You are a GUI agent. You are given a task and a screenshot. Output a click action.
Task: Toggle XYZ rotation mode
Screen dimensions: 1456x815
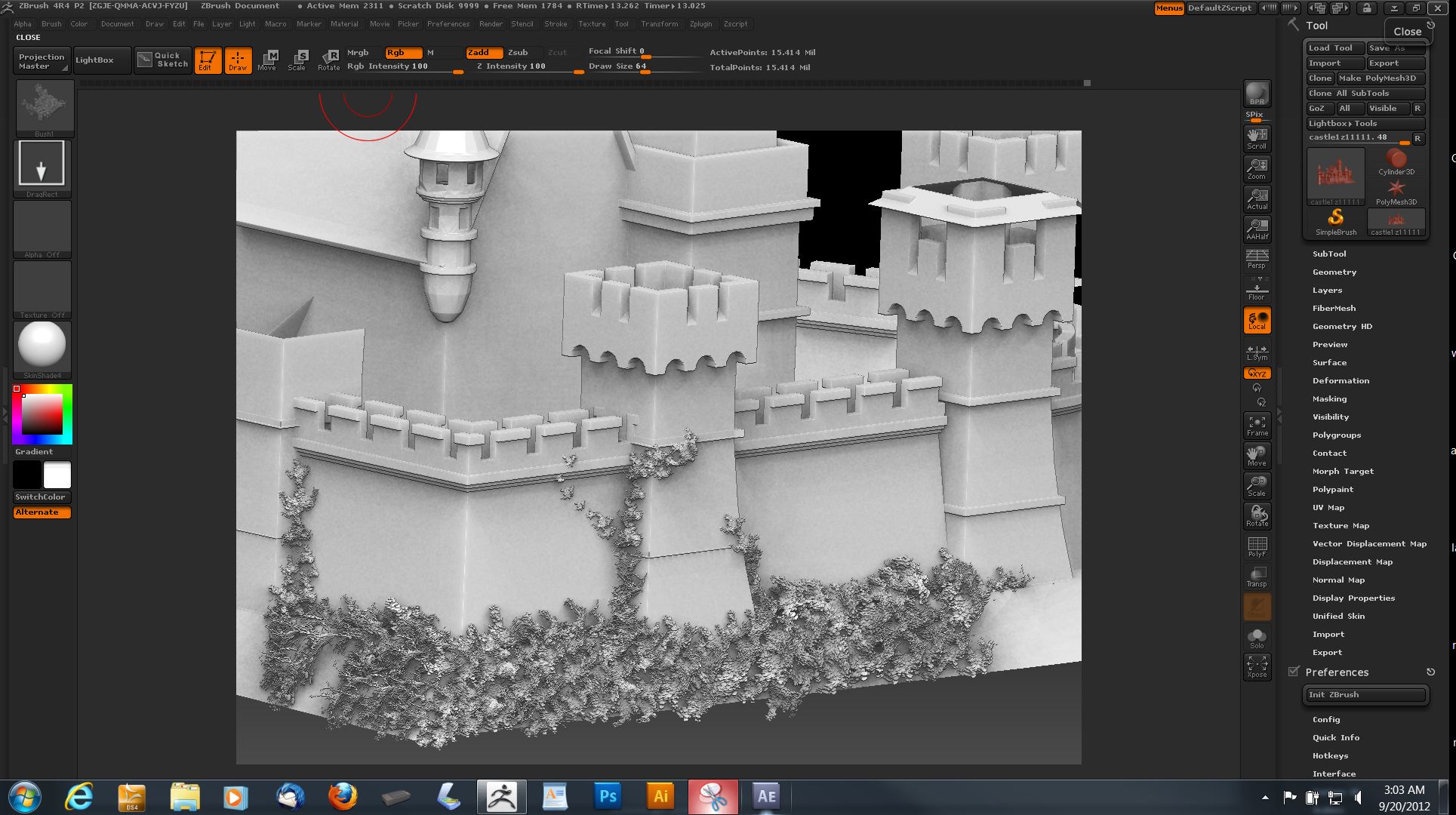coord(1257,374)
